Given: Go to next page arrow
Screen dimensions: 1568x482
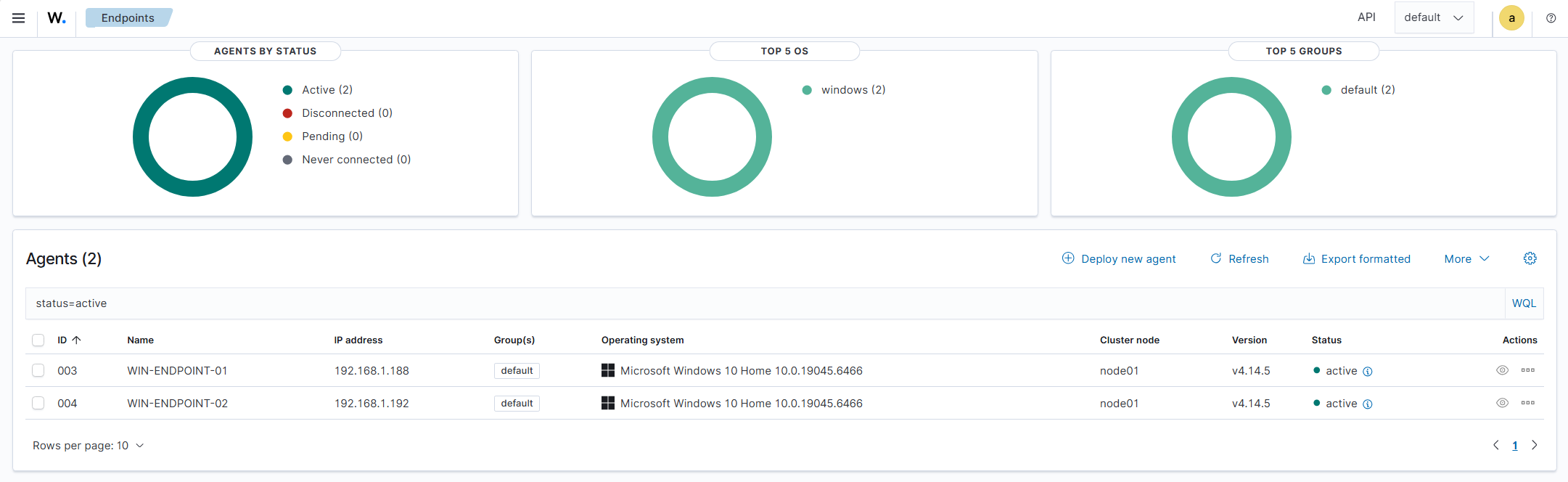Looking at the screenshot, I should pyautogui.click(x=1534, y=445).
